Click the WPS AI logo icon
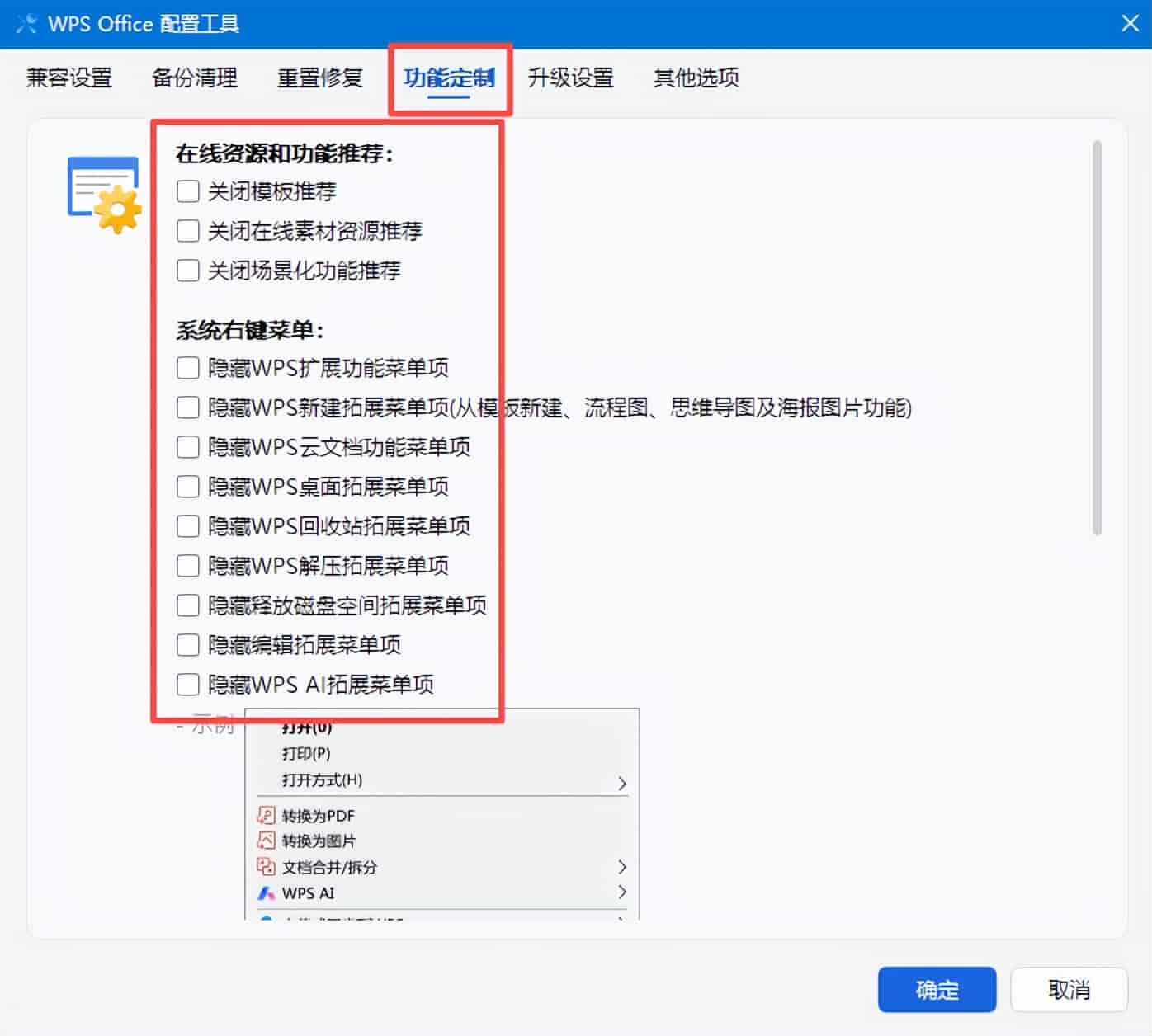1152x1036 pixels. pyautogui.click(x=266, y=892)
